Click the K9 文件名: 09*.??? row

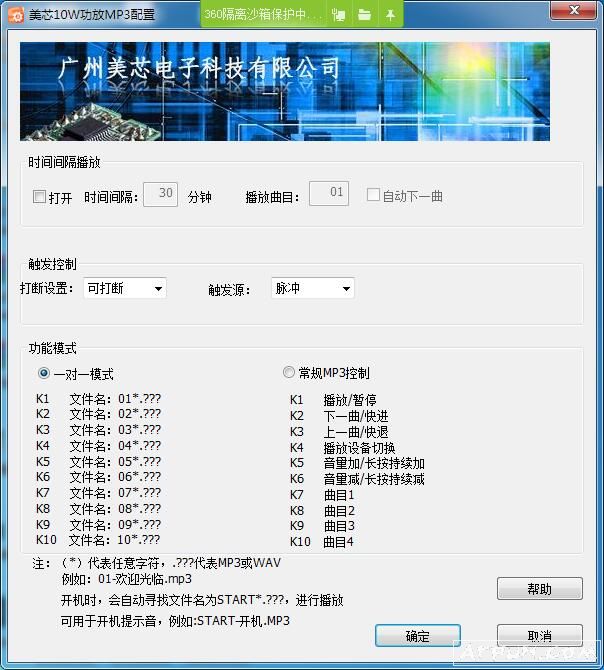click(x=98, y=524)
